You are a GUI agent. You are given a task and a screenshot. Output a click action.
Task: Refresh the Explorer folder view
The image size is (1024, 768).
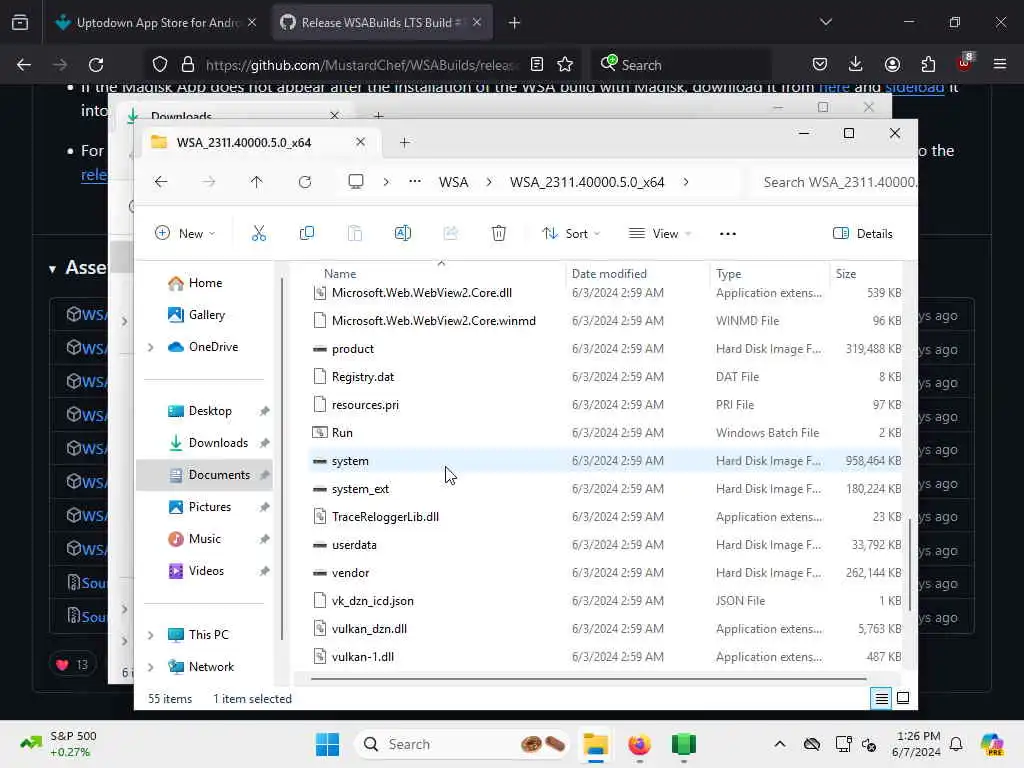pyautogui.click(x=305, y=182)
